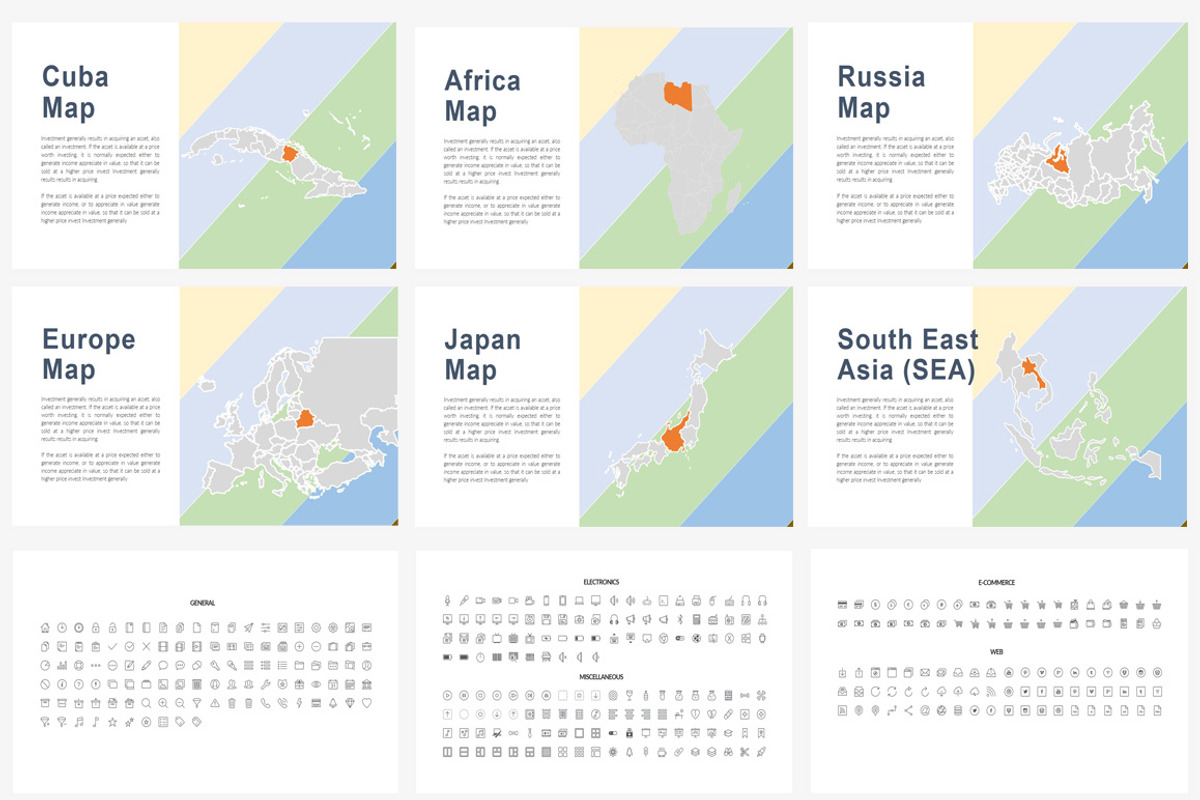
Task: Click the share nodes icon in Web
Action: coord(909,710)
